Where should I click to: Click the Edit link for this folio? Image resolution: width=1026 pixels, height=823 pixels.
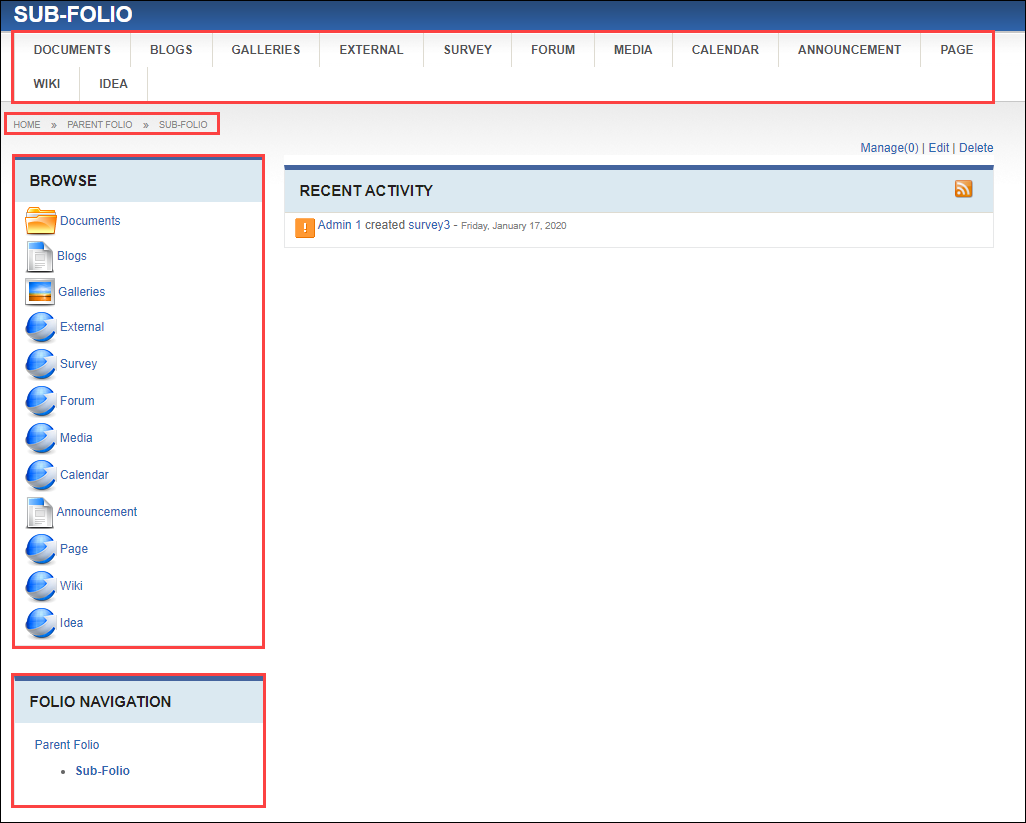pos(938,148)
